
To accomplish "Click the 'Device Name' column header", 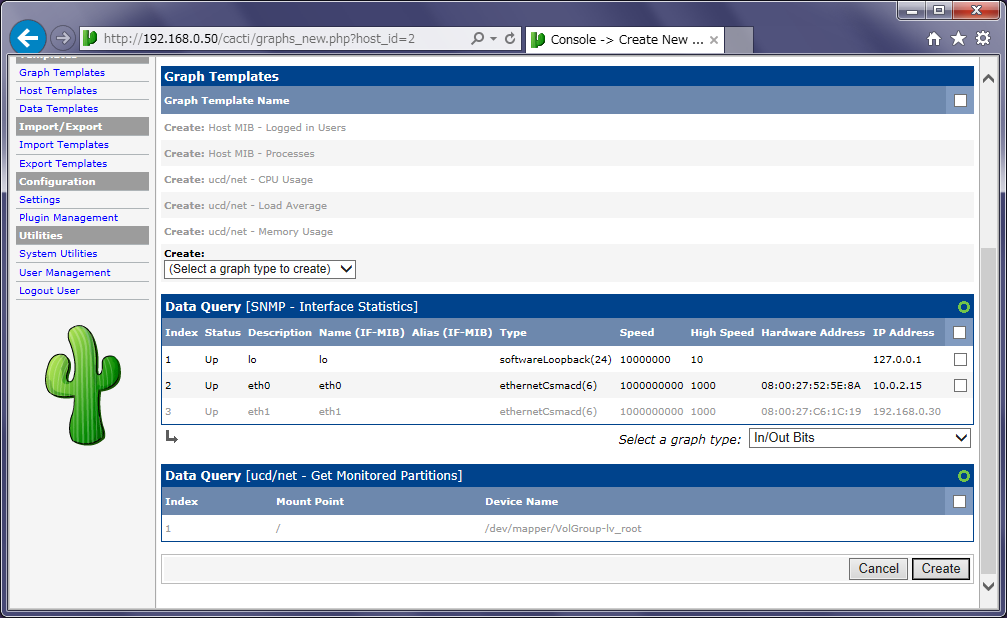I will click(521, 502).
